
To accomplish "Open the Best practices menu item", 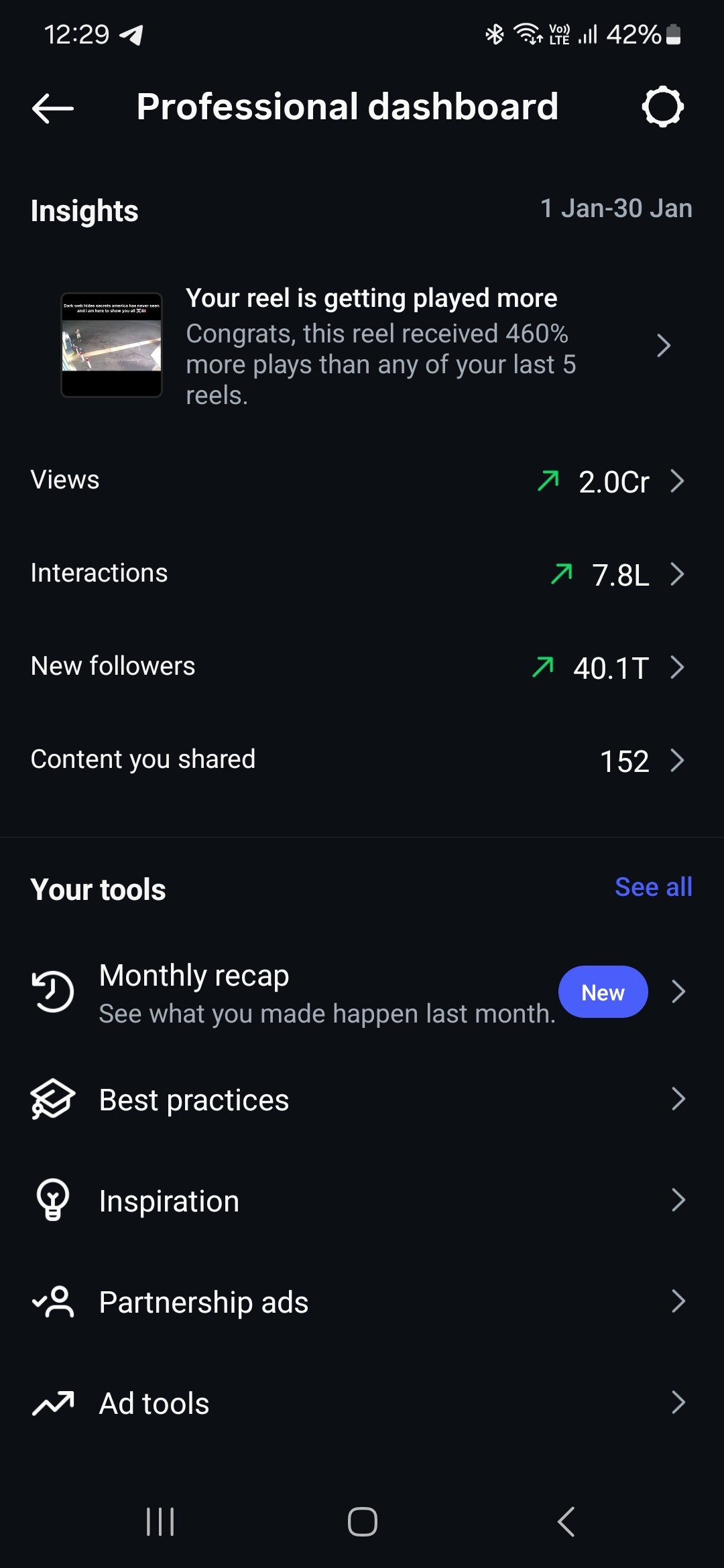I will click(194, 1100).
